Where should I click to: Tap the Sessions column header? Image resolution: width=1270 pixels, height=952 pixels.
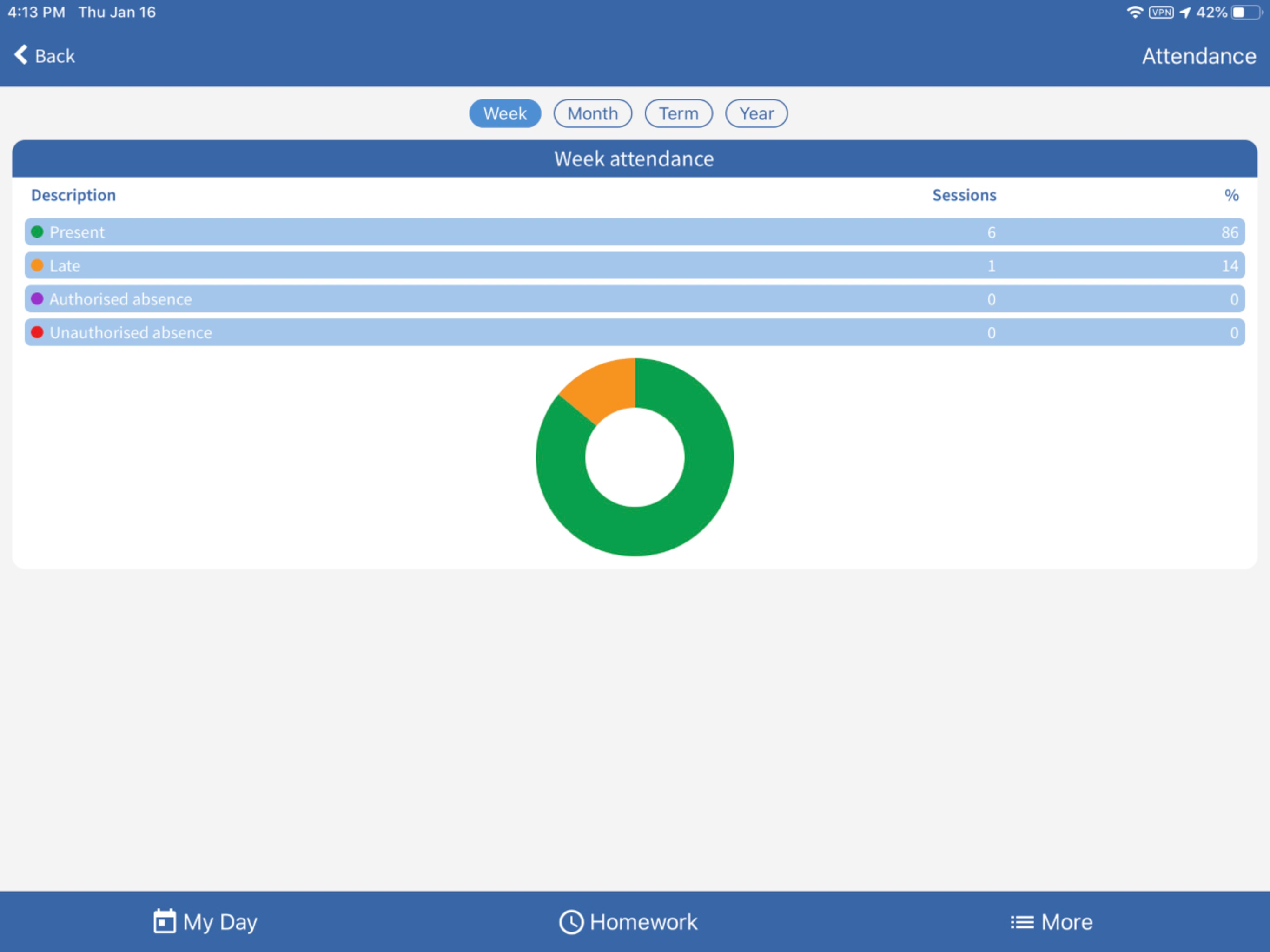(964, 195)
